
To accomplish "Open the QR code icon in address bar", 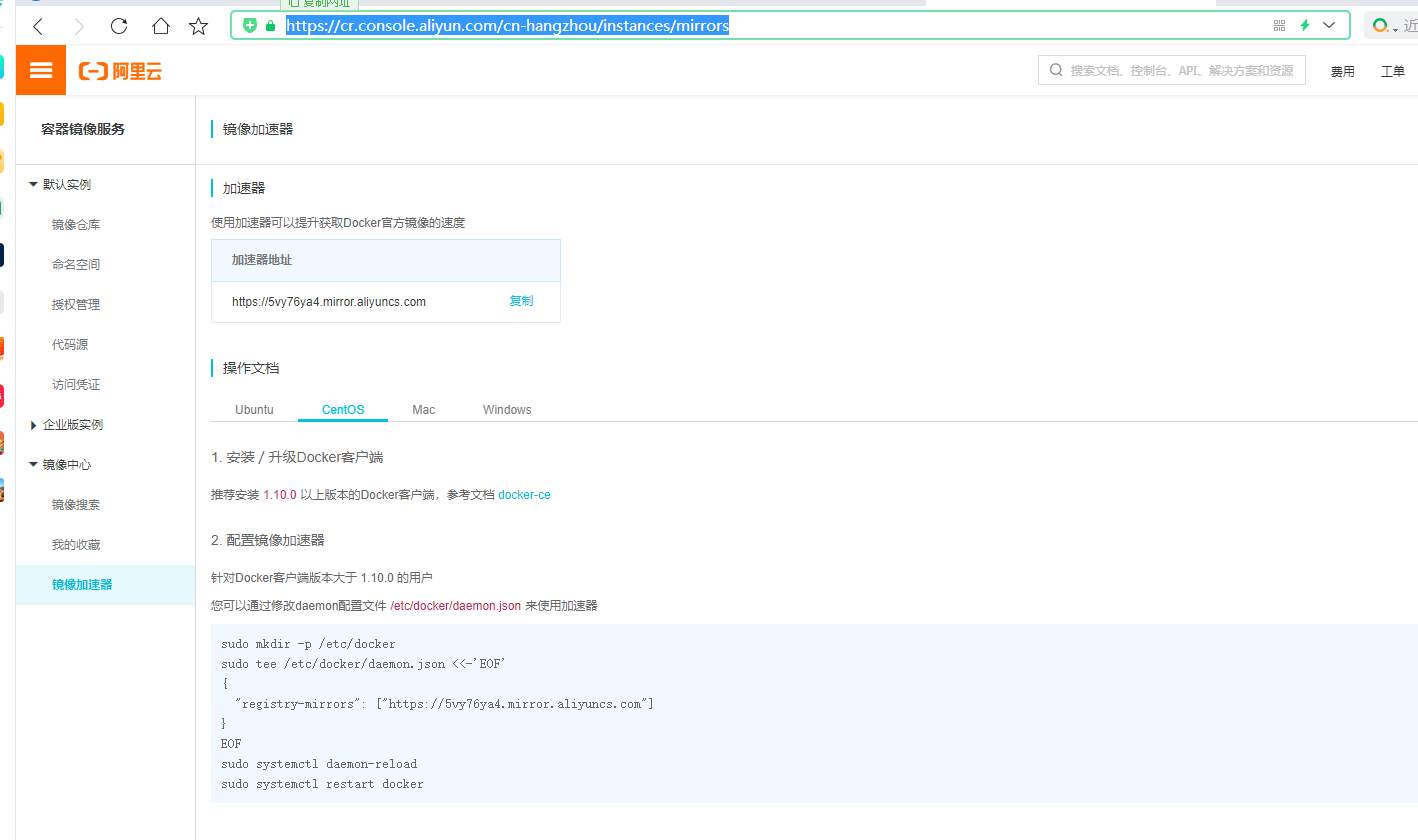I will [x=1279, y=25].
